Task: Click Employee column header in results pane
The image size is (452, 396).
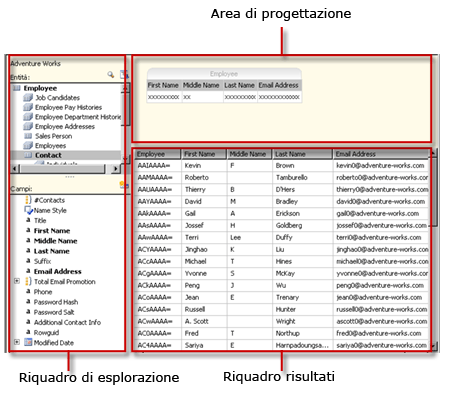Action: click(157, 154)
